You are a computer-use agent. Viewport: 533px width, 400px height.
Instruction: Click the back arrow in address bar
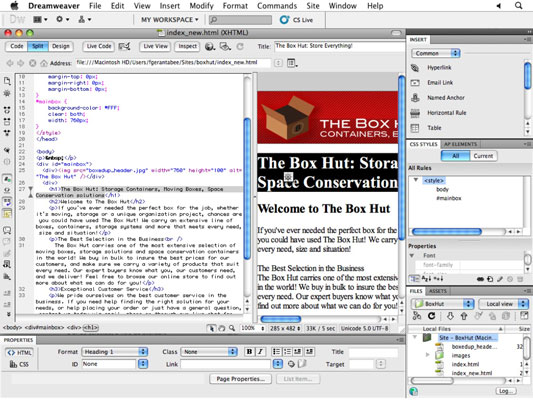pyautogui.click(x=10, y=63)
